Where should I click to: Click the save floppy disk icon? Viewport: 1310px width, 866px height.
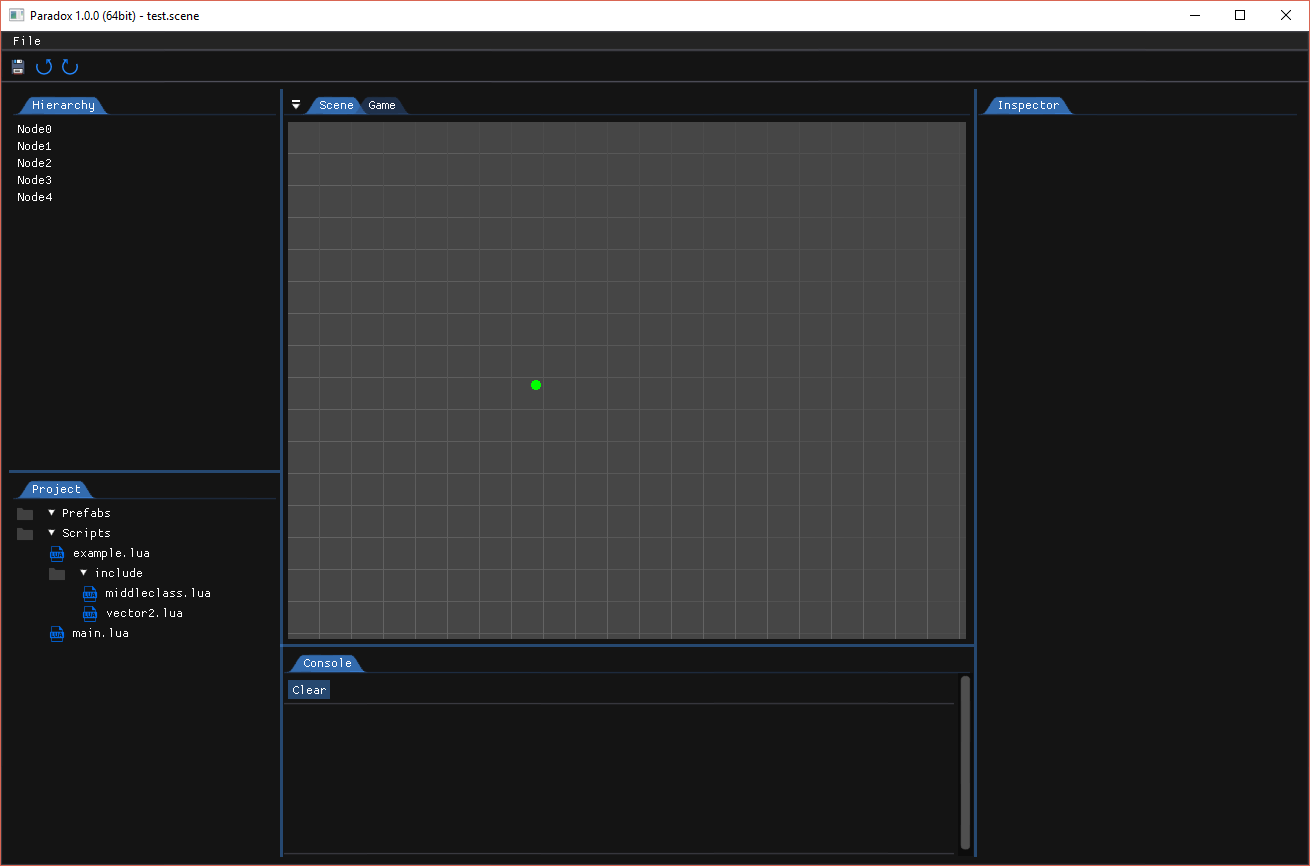[18, 67]
